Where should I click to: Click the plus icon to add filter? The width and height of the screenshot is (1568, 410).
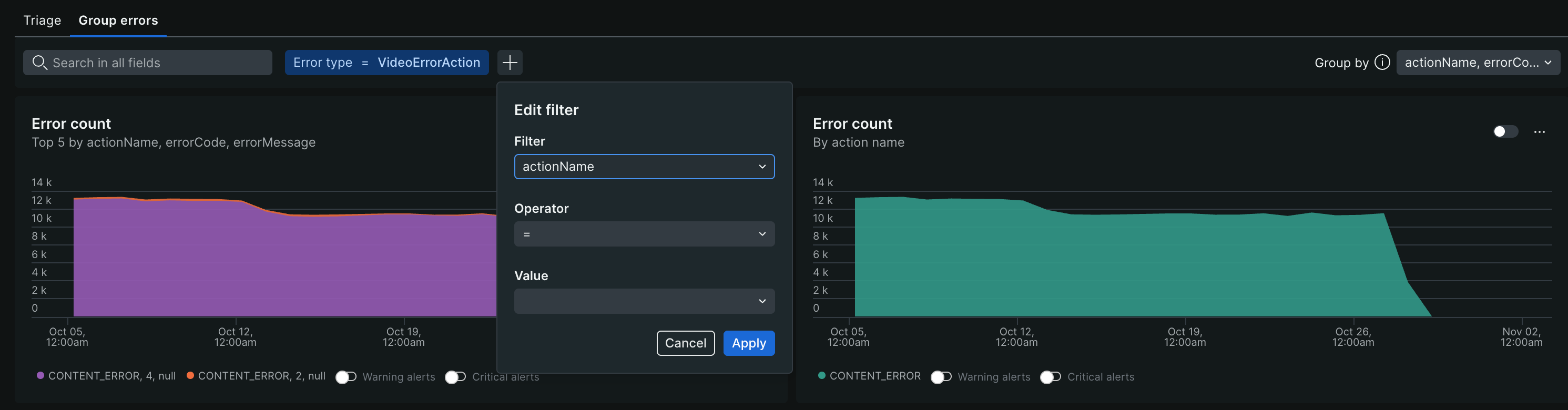click(510, 63)
